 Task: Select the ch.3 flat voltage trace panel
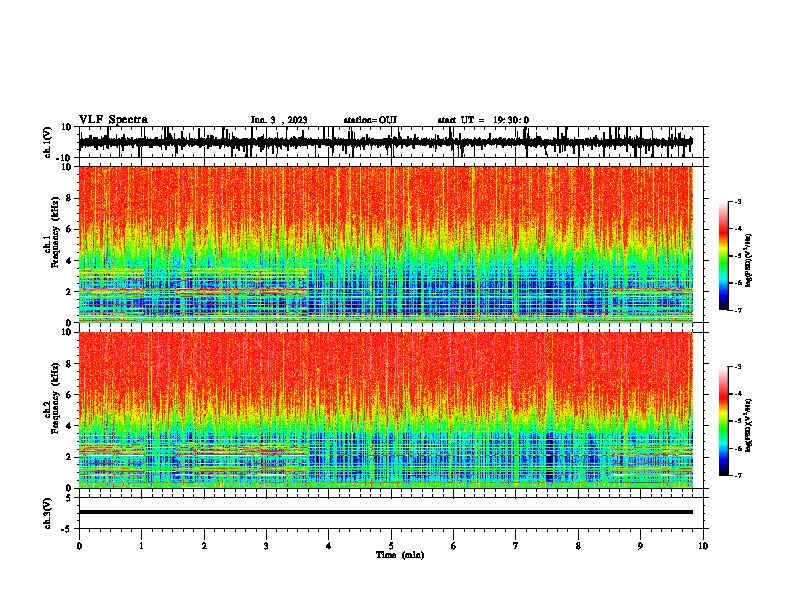pyautogui.click(x=391, y=513)
